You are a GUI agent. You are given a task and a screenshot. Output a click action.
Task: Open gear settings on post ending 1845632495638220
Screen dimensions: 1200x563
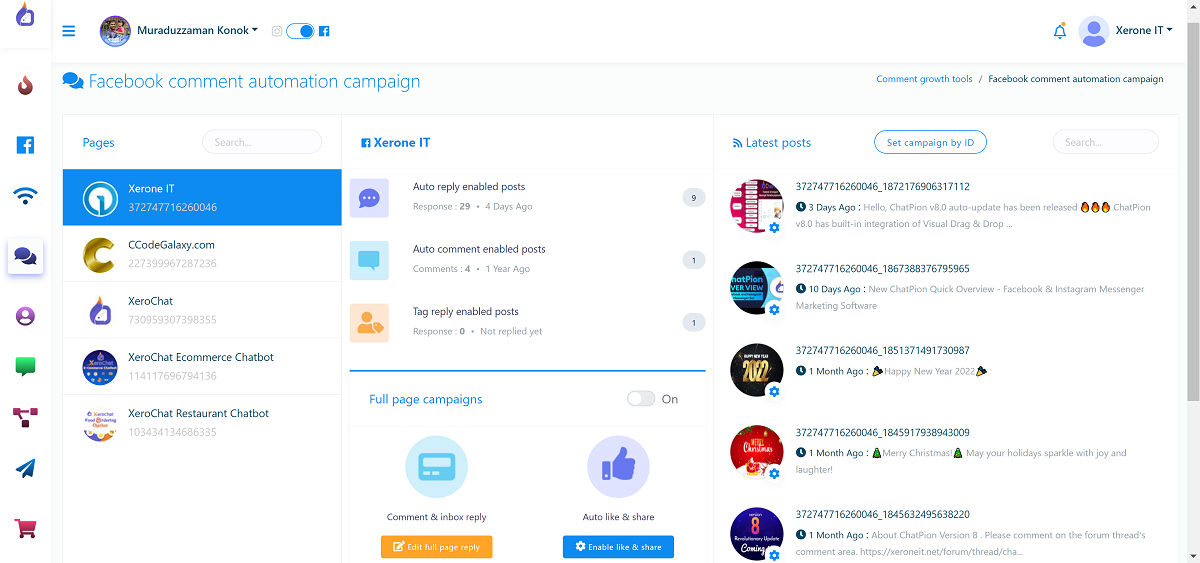774,556
